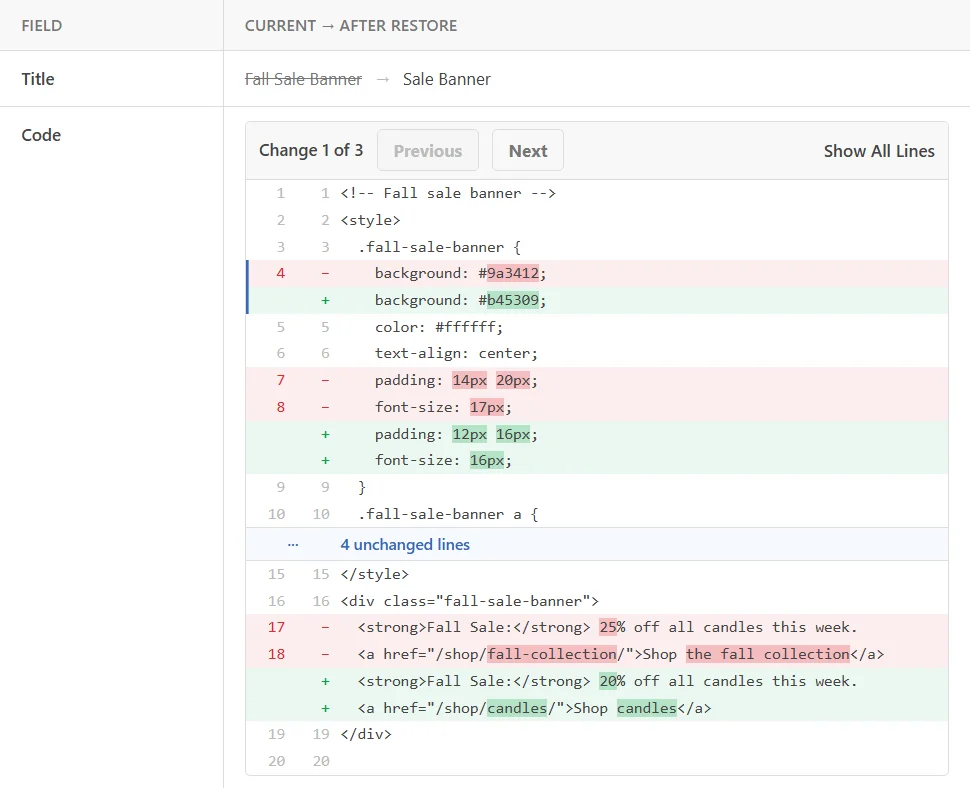This screenshot has width=970, height=788.
Task: Click added link line 'Shop candles'
Action: point(597,708)
